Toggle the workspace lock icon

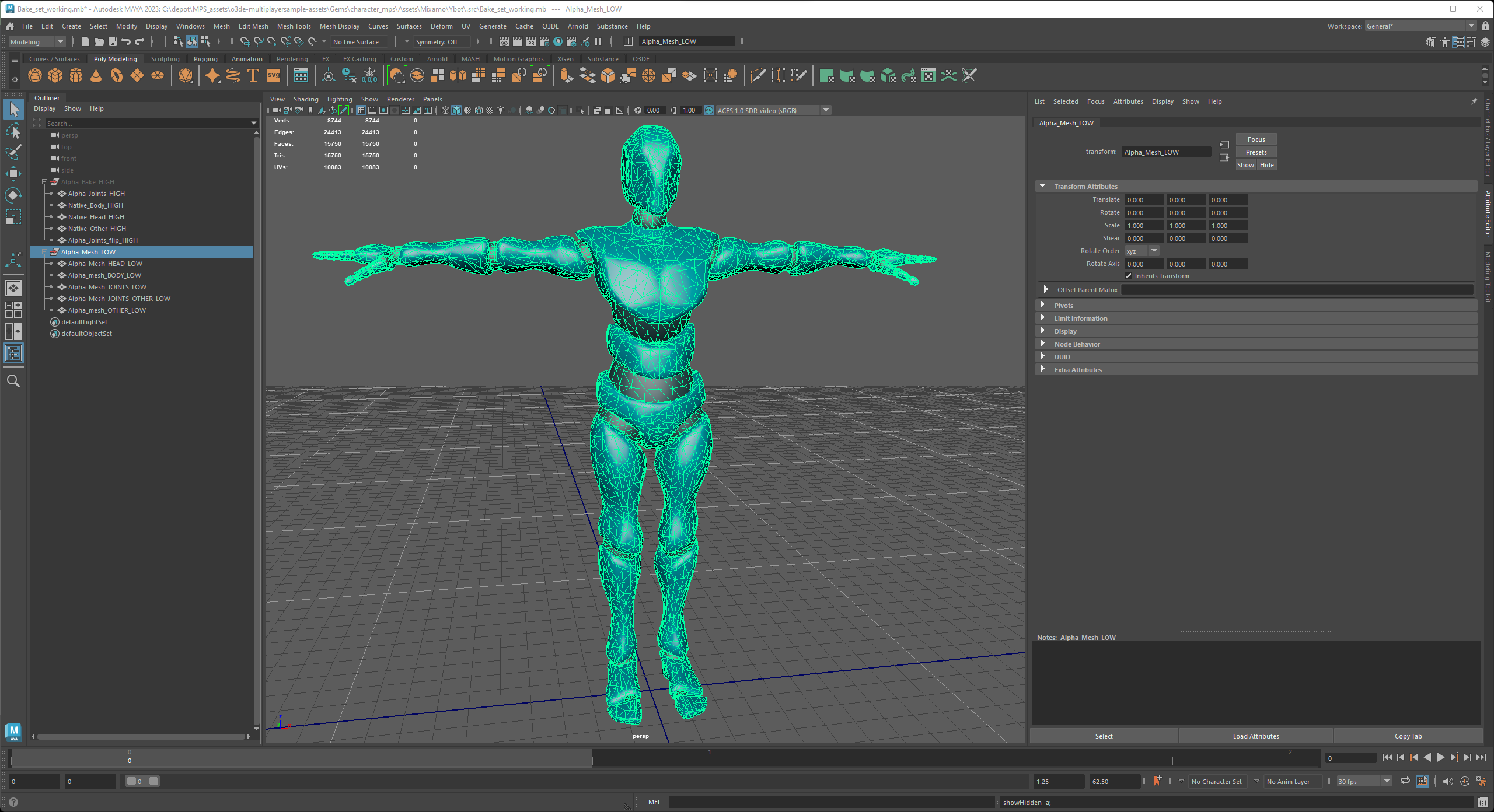click(1485, 26)
